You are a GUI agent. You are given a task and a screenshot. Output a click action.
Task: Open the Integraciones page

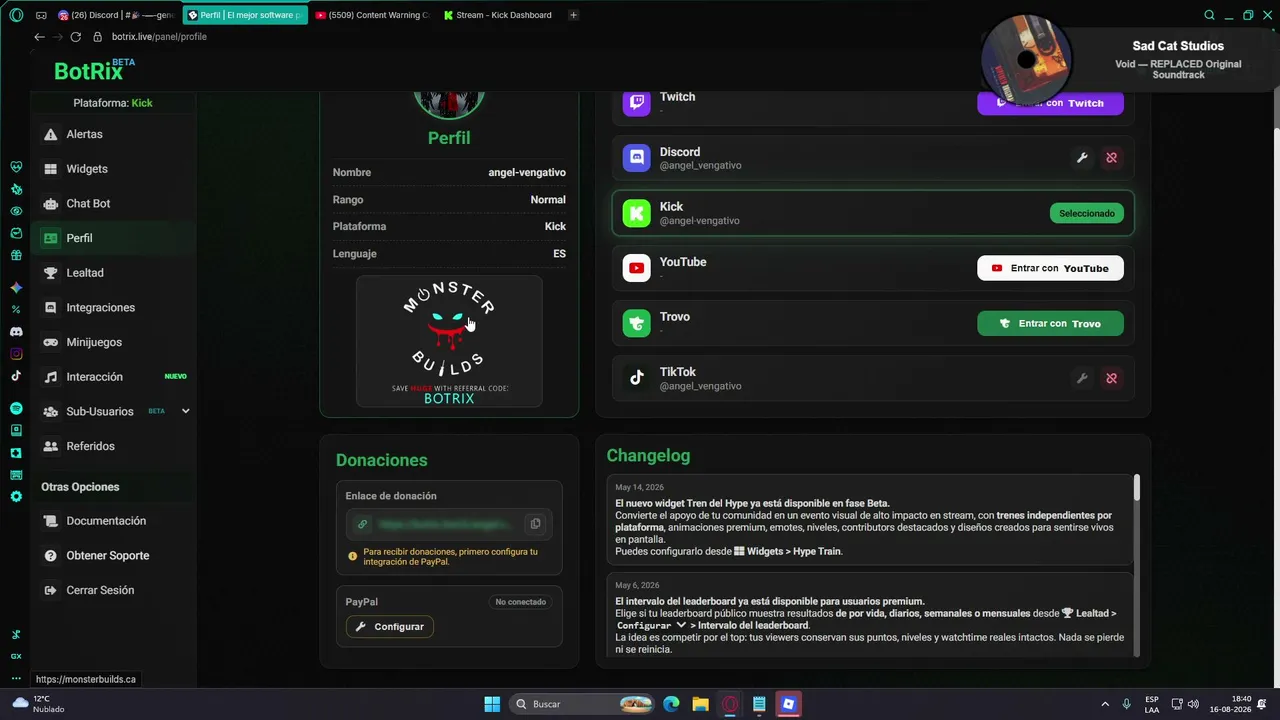100,307
